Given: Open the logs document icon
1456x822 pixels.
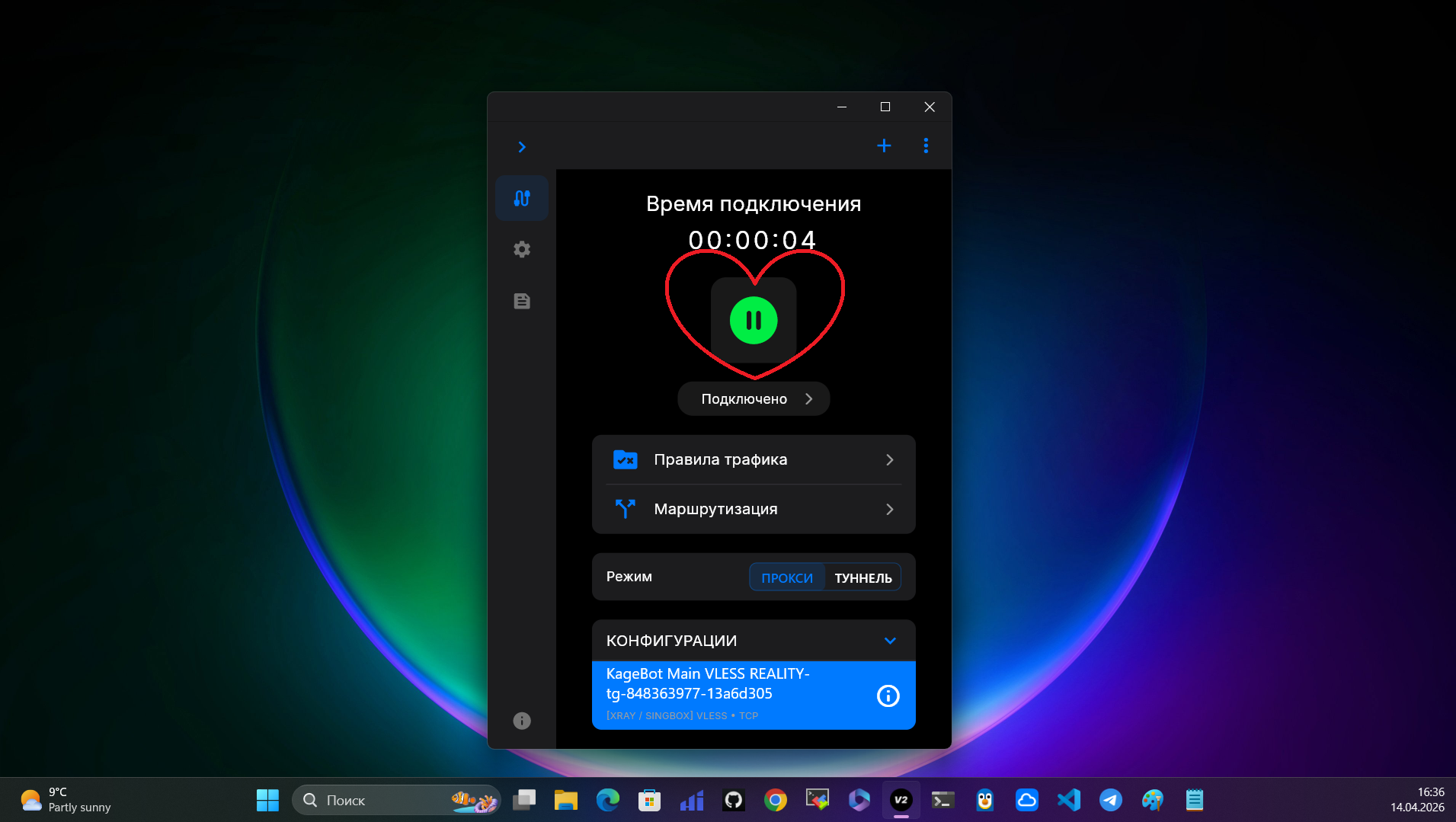Looking at the screenshot, I should 522,301.
